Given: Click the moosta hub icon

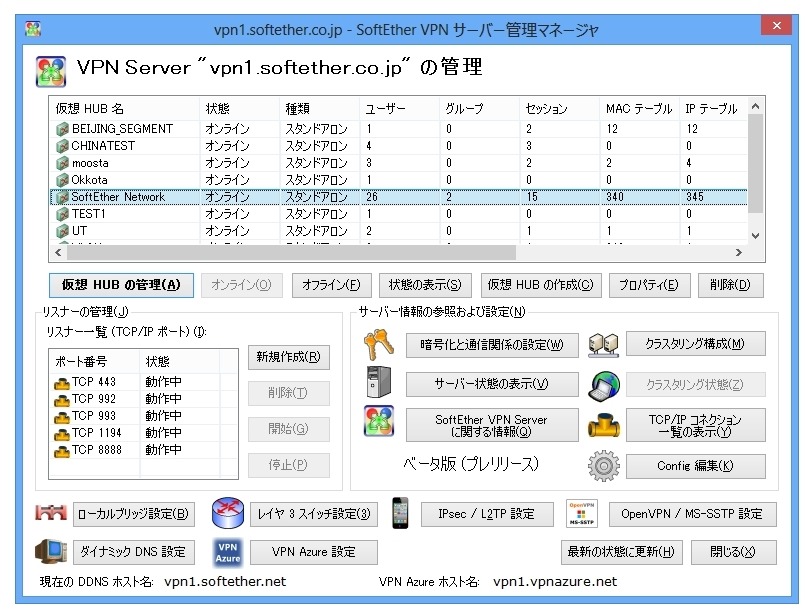Looking at the screenshot, I should coord(62,163).
